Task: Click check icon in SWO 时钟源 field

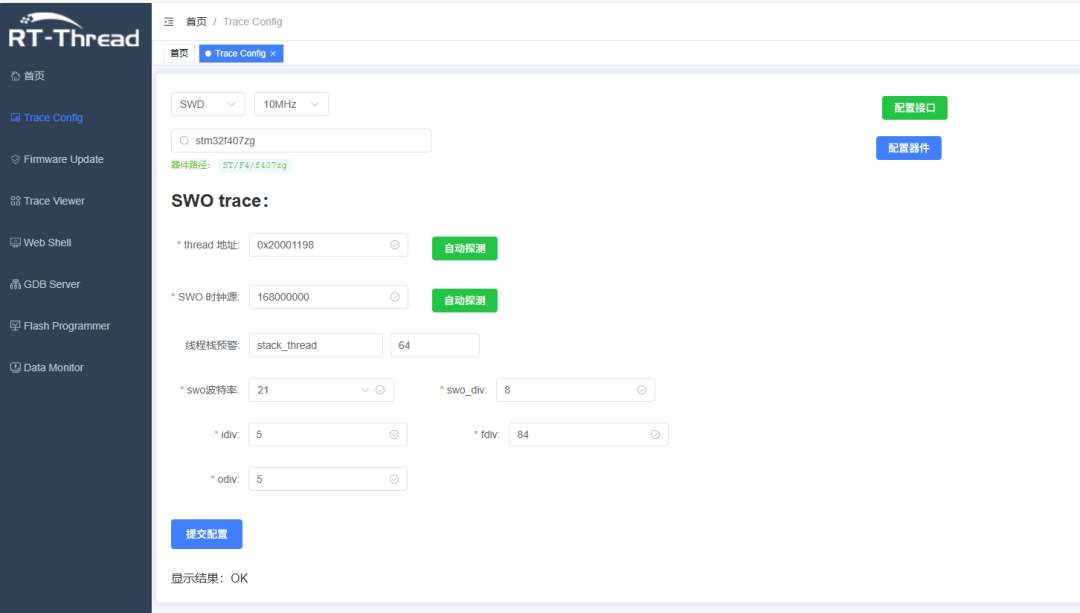Action: [395, 297]
